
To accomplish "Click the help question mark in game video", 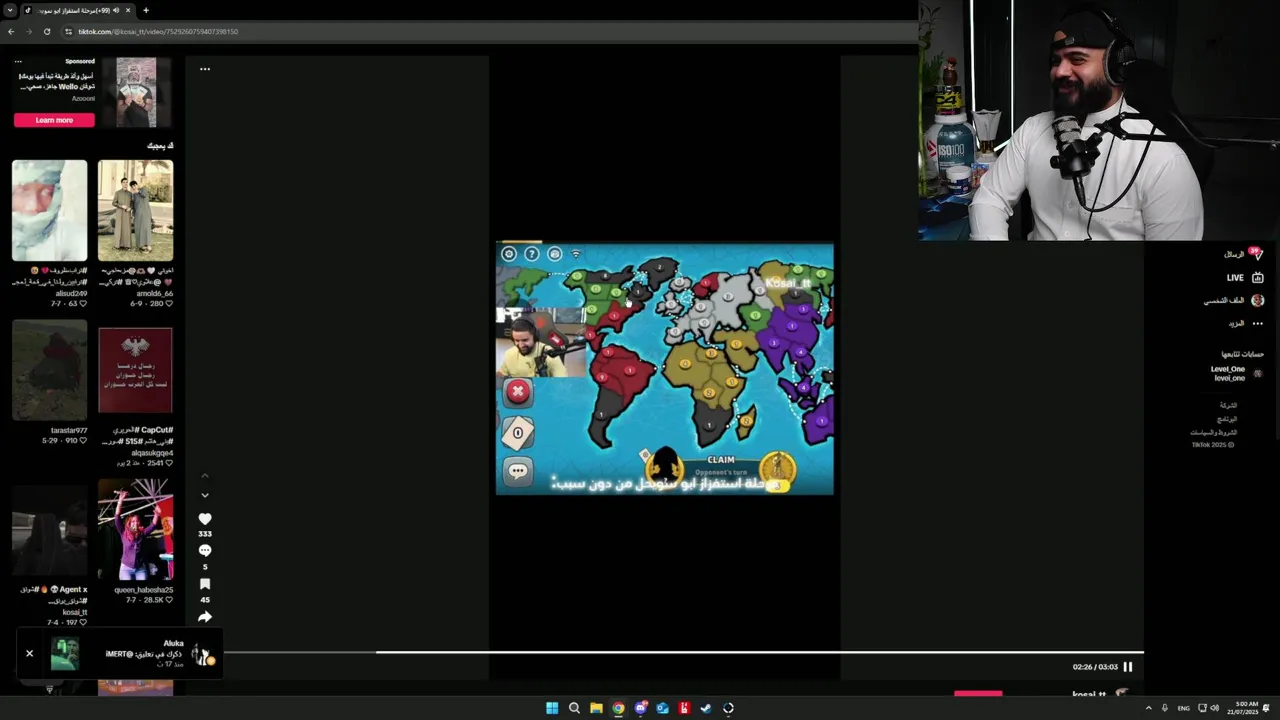I will (x=532, y=254).
